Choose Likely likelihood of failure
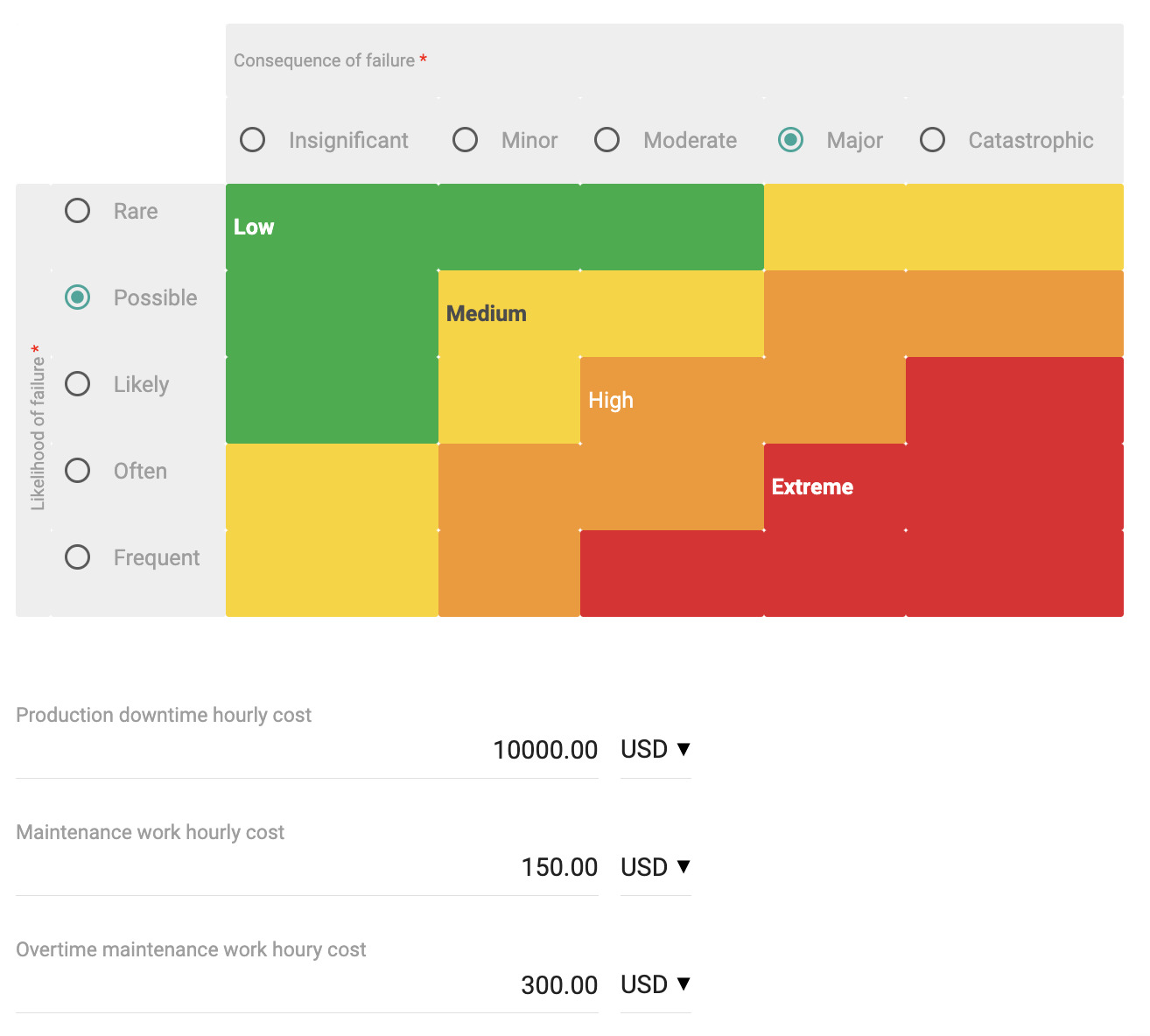Viewport: 1150px width, 1036px height. 78,384
